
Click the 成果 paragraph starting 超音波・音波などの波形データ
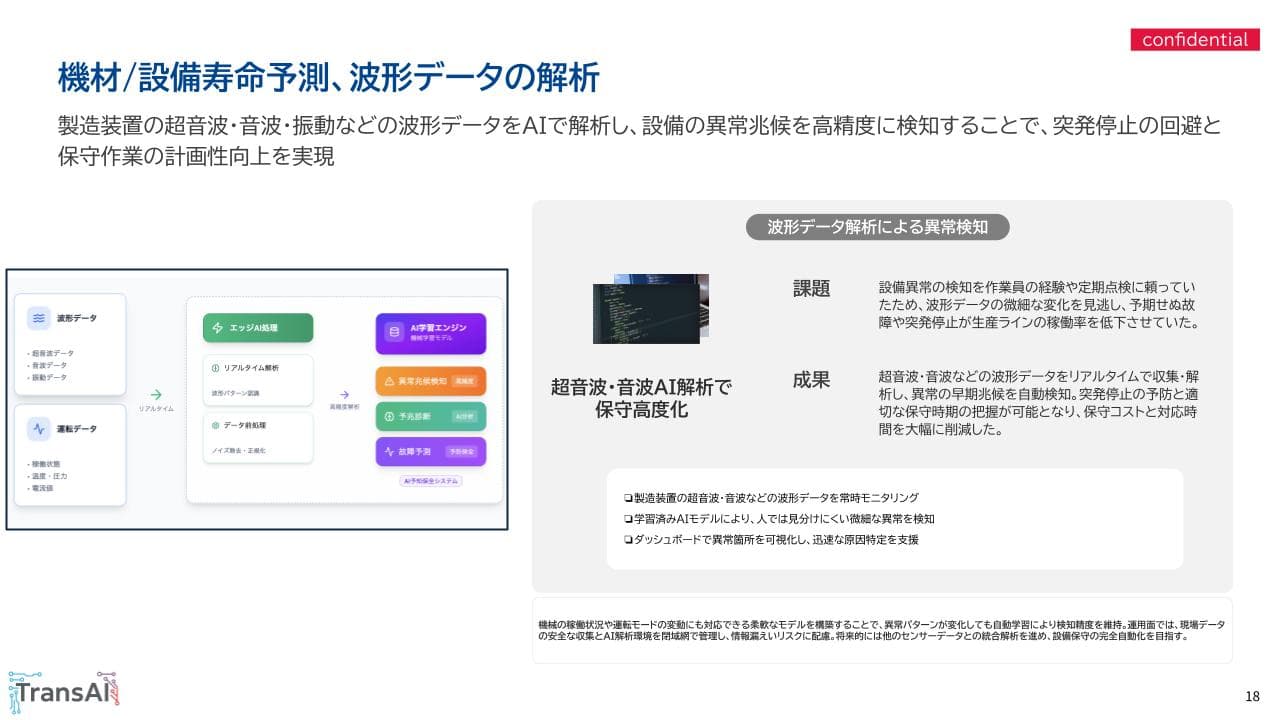coord(1038,403)
